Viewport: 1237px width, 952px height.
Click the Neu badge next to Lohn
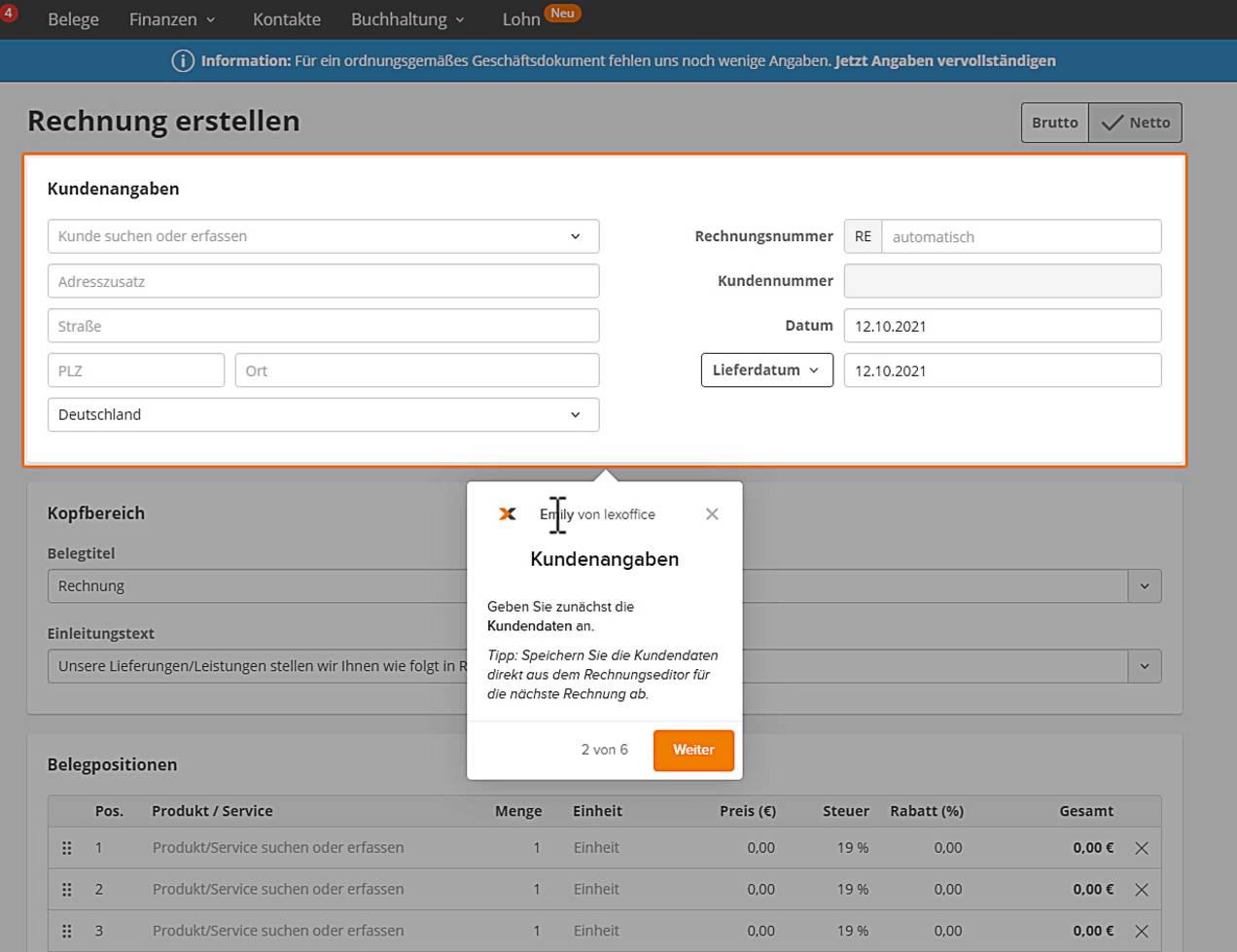[x=562, y=13]
